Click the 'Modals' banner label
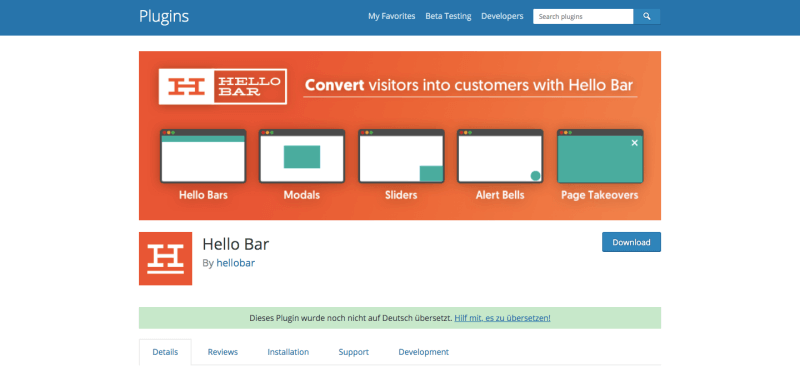The width and height of the screenshot is (800, 371). pos(302,195)
